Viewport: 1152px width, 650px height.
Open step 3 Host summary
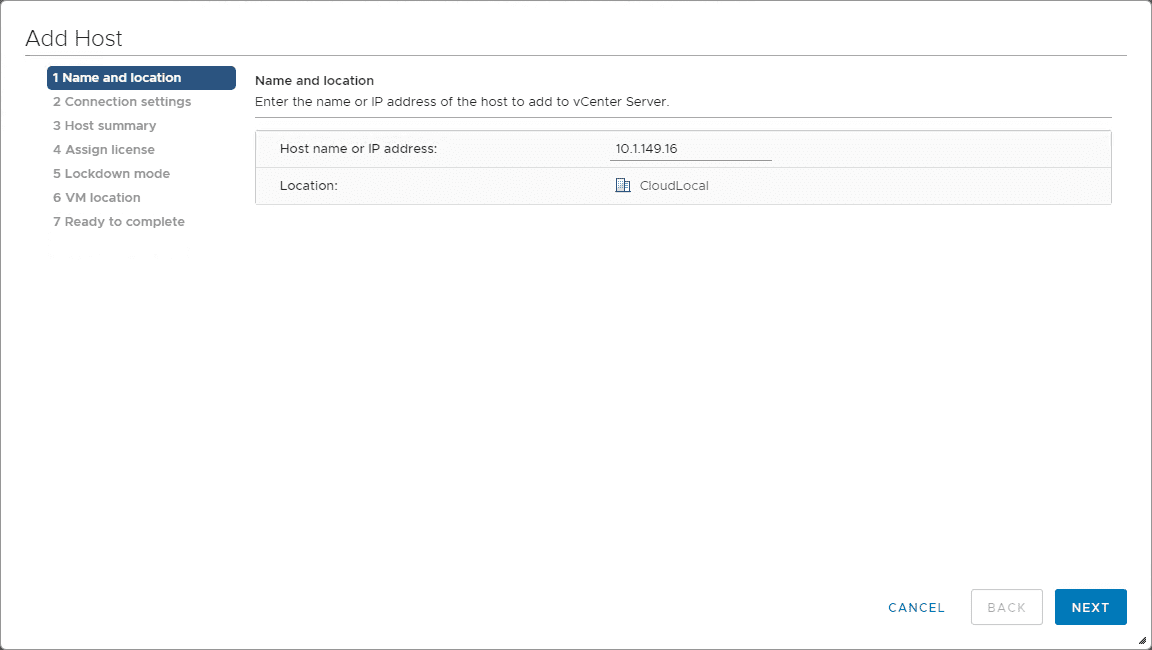(105, 126)
